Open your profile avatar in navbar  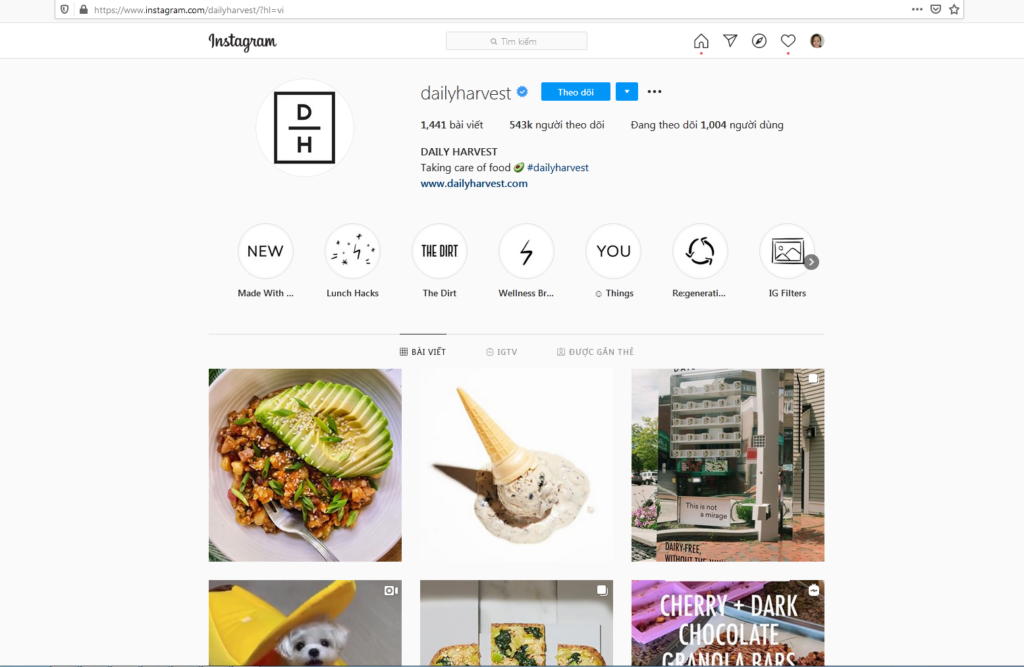(x=816, y=41)
